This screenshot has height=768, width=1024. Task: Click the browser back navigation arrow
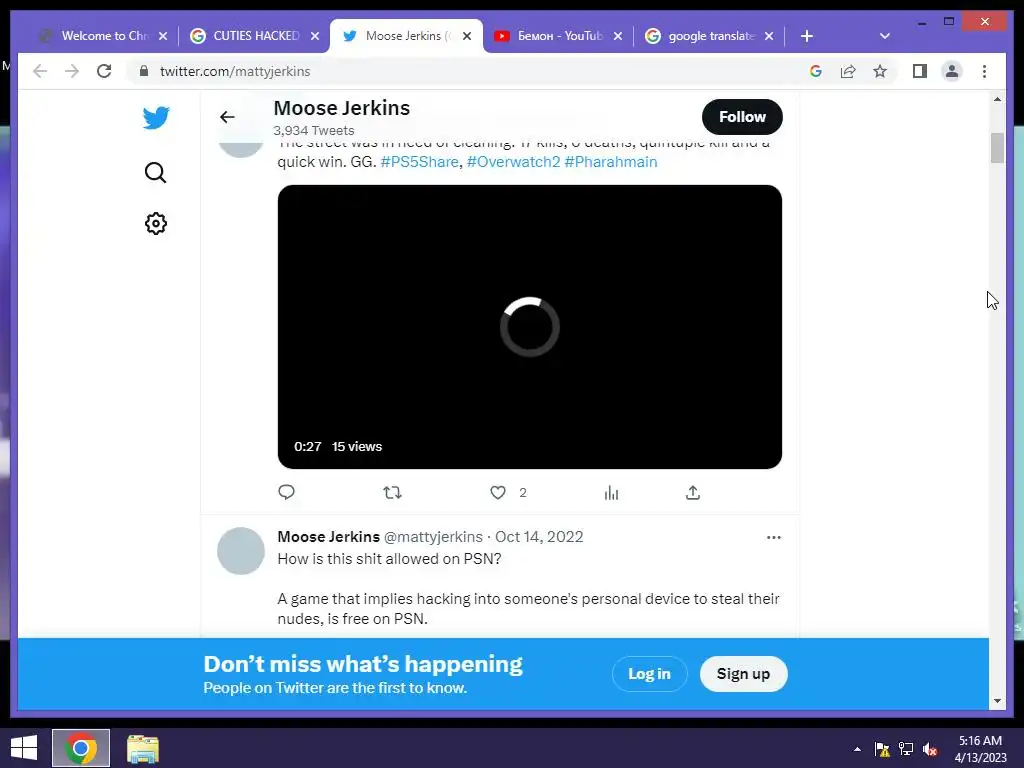(40, 71)
